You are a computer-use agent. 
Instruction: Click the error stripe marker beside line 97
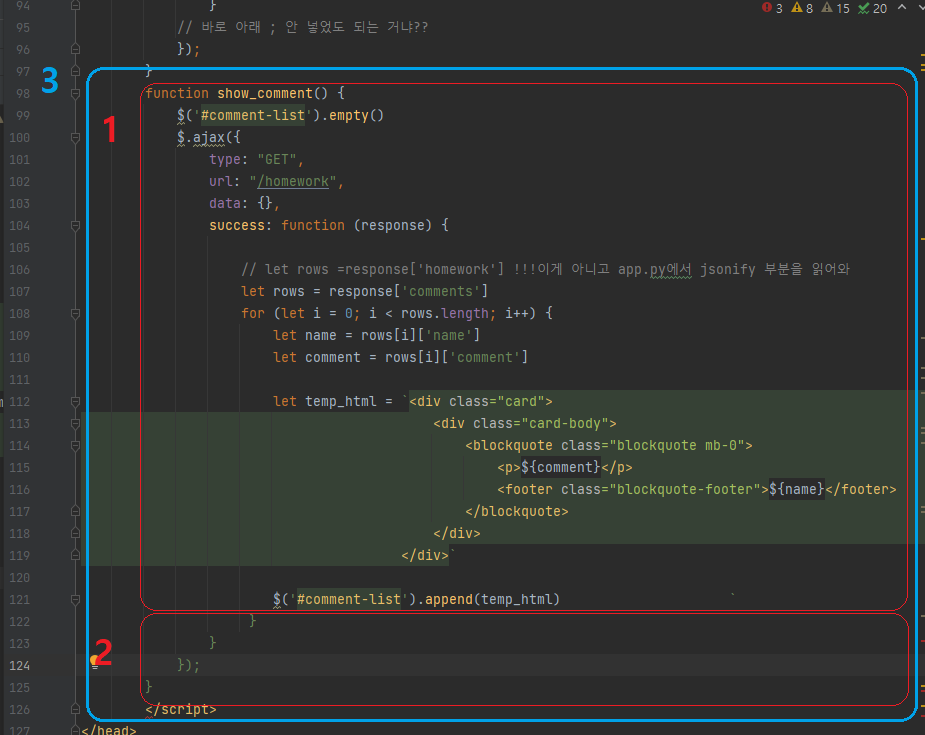pyautogui.click(x=922, y=71)
